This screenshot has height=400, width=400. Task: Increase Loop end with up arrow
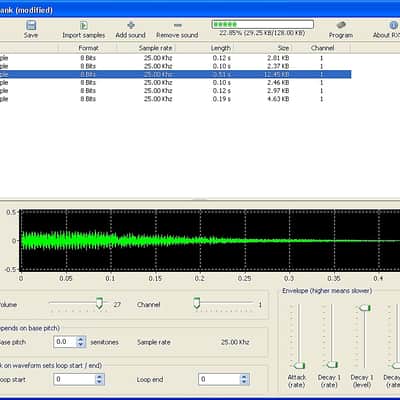pos(244,376)
